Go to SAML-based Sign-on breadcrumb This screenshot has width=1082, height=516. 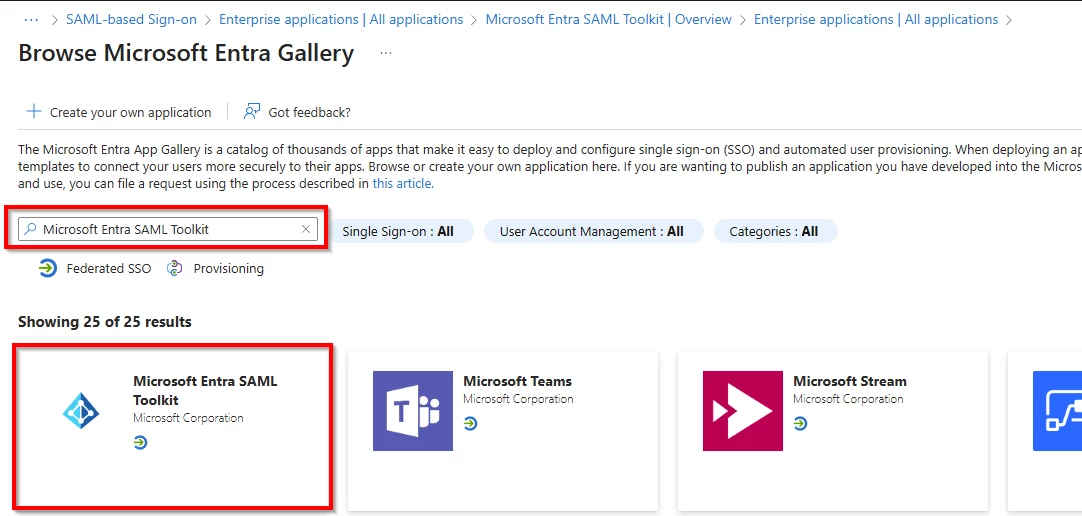(131, 19)
